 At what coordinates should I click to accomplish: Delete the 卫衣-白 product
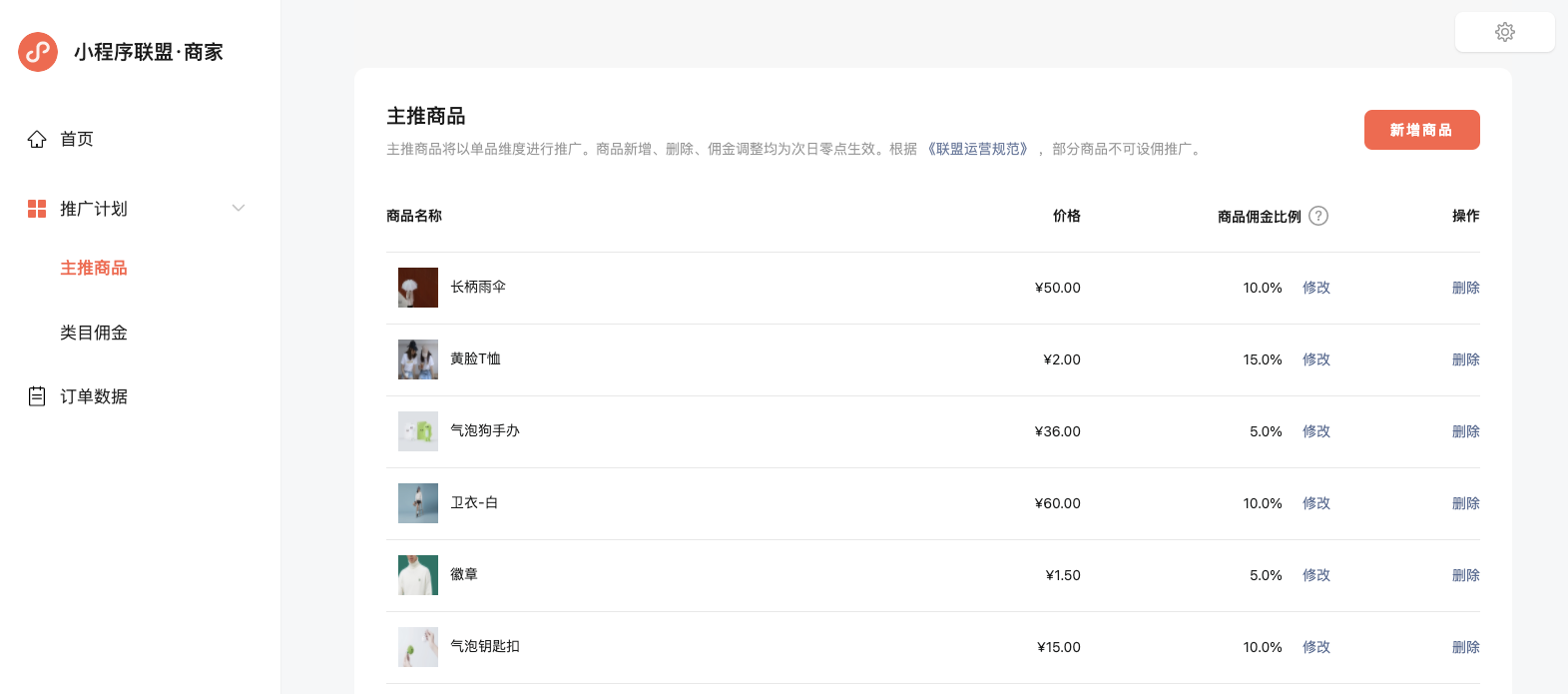click(1465, 503)
